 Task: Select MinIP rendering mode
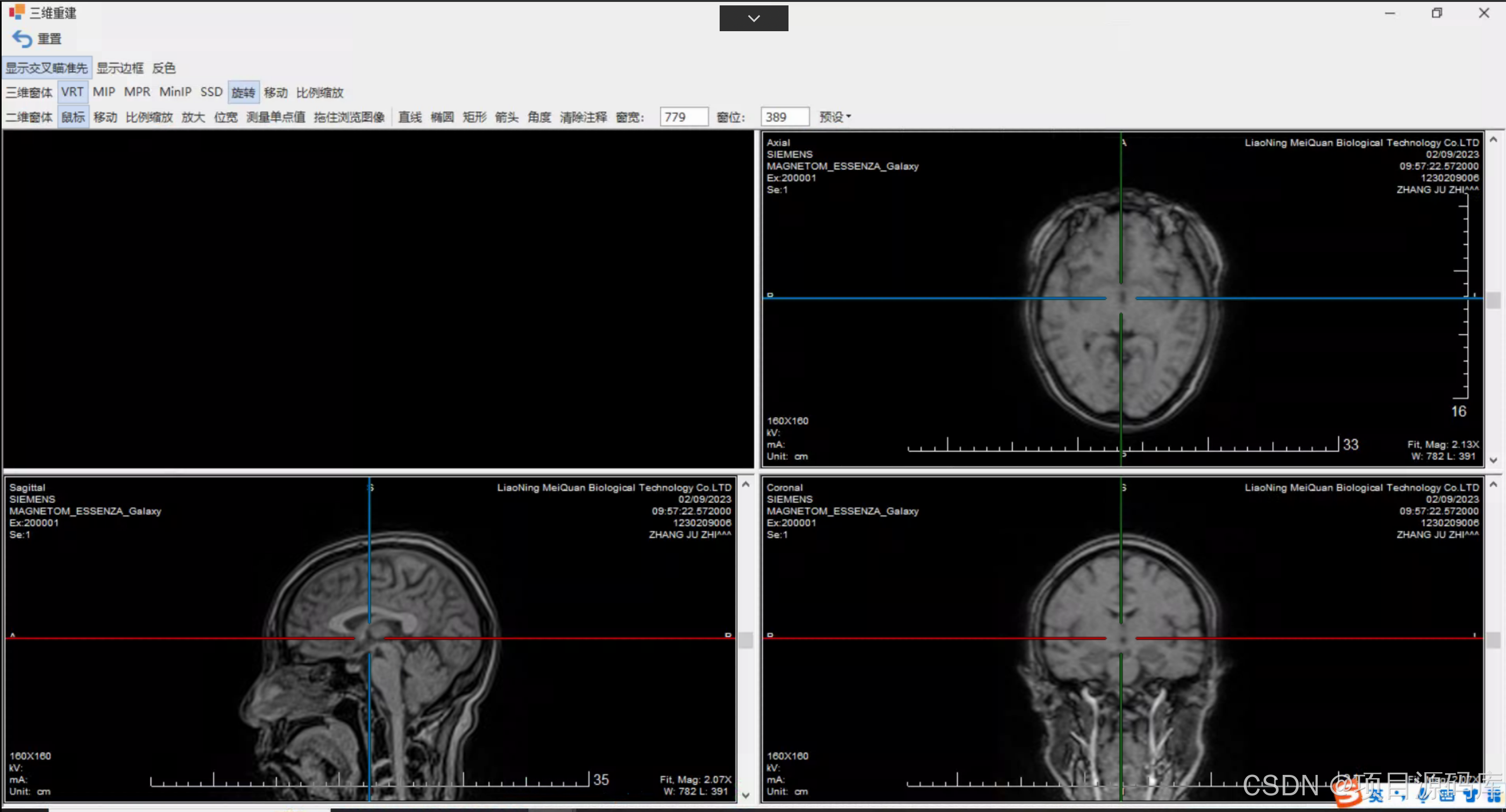(x=175, y=92)
